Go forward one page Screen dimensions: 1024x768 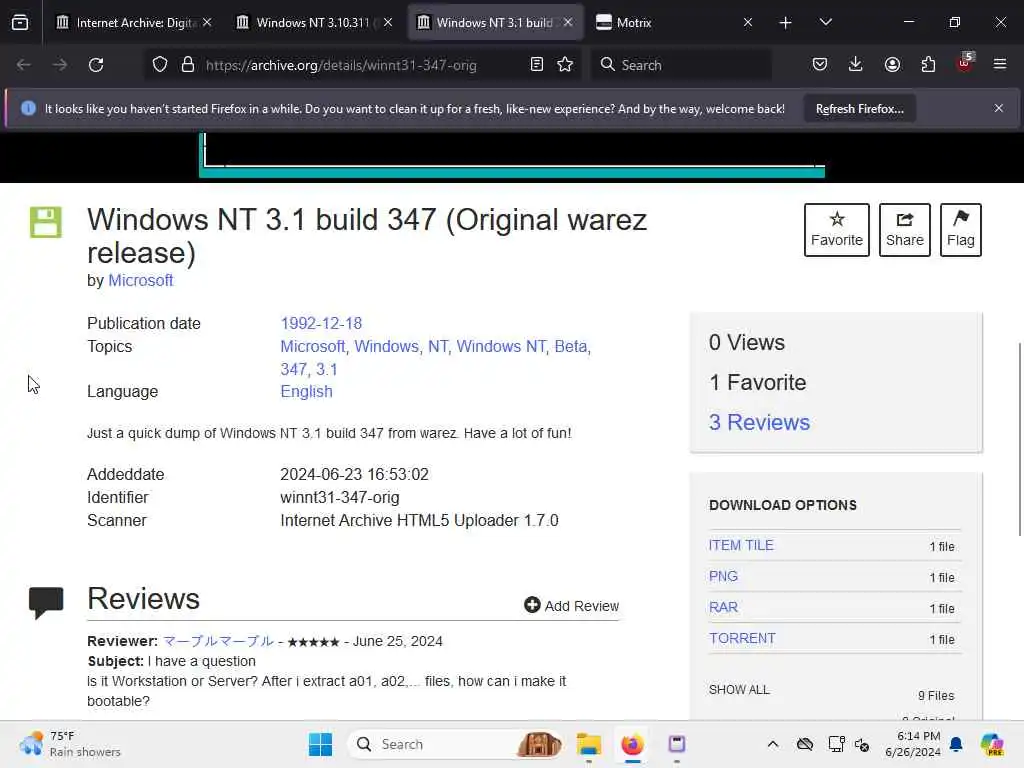click(59, 65)
